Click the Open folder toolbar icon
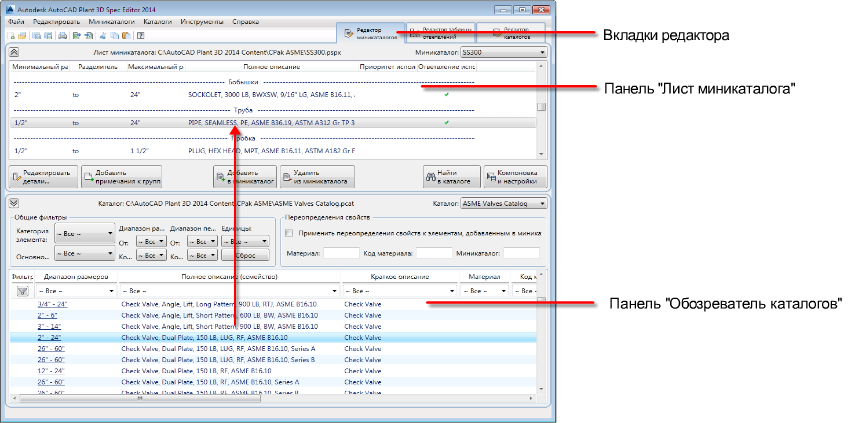Image resolution: width=855 pixels, height=423 pixels. (x=22, y=36)
